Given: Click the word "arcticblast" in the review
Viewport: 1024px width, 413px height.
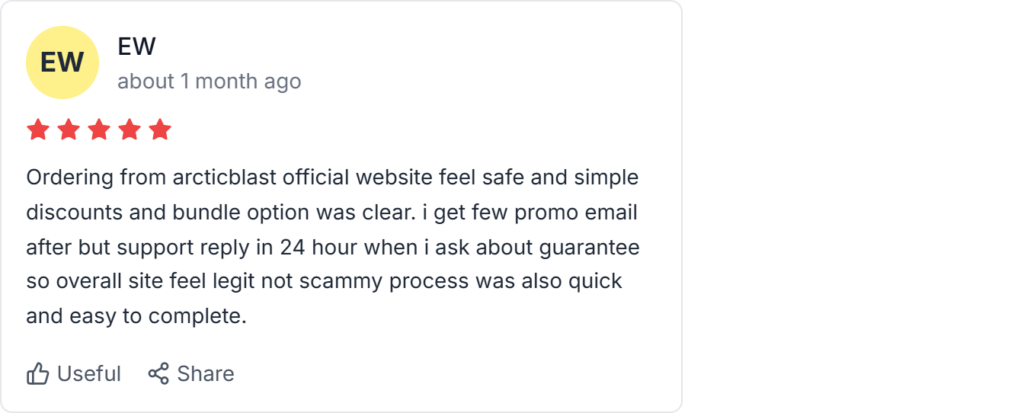Looking at the screenshot, I should [220, 178].
